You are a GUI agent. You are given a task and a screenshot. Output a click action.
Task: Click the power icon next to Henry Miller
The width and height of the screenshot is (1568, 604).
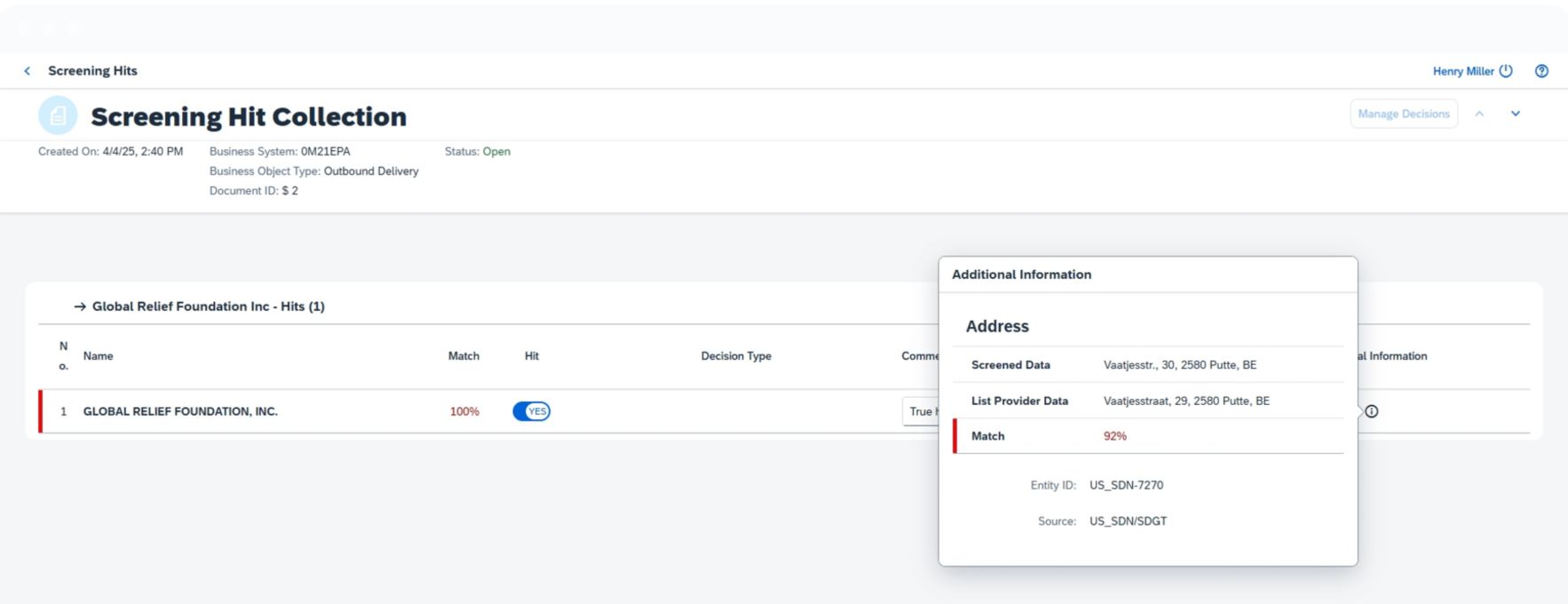(x=1506, y=71)
